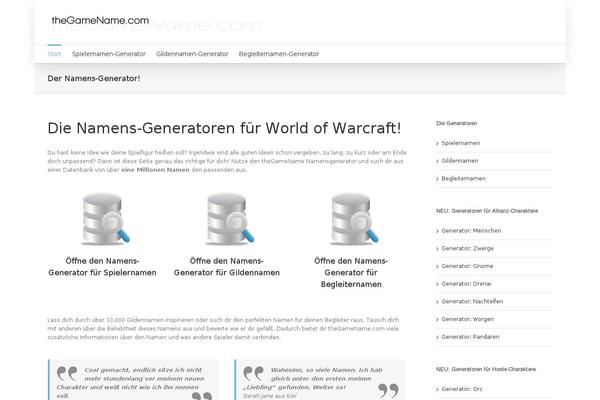Click bold 'eine Millionen Namen' text

155,170
